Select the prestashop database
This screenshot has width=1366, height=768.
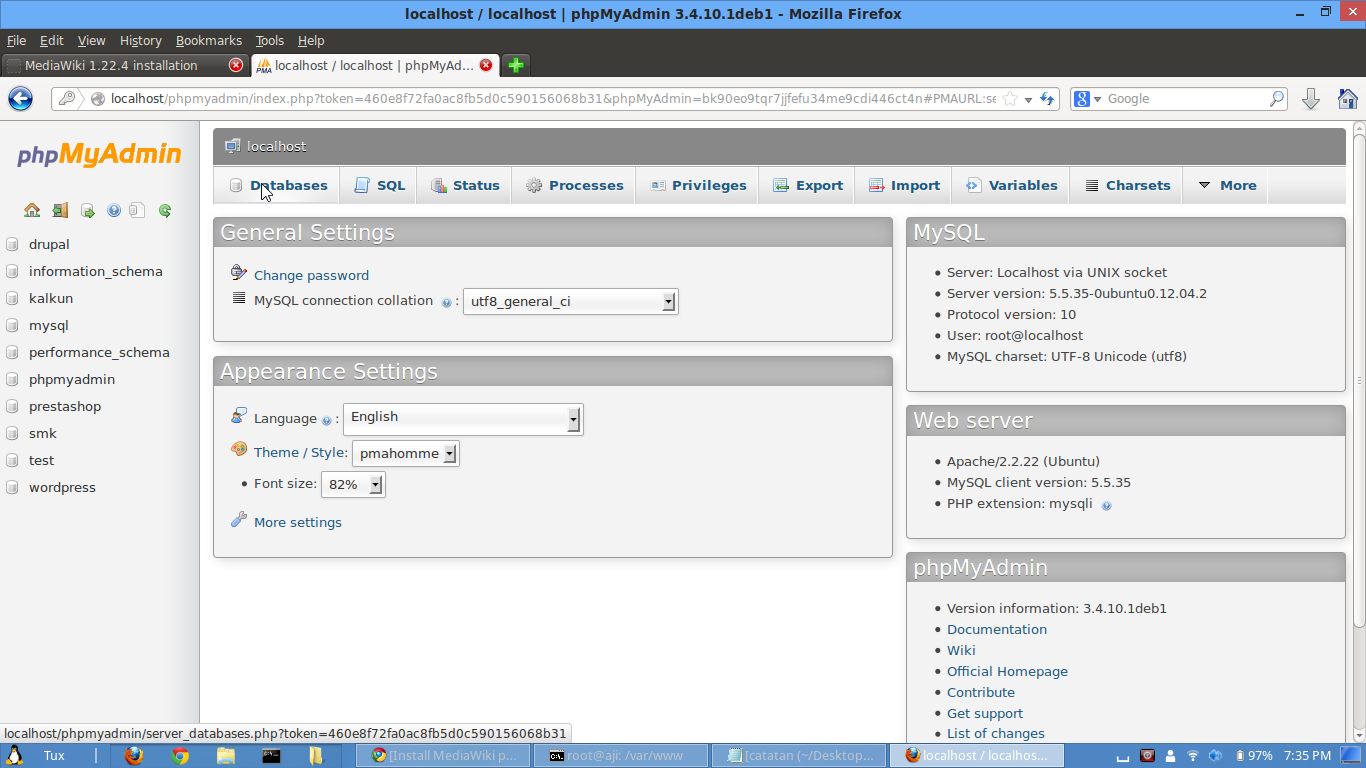click(x=65, y=406)
